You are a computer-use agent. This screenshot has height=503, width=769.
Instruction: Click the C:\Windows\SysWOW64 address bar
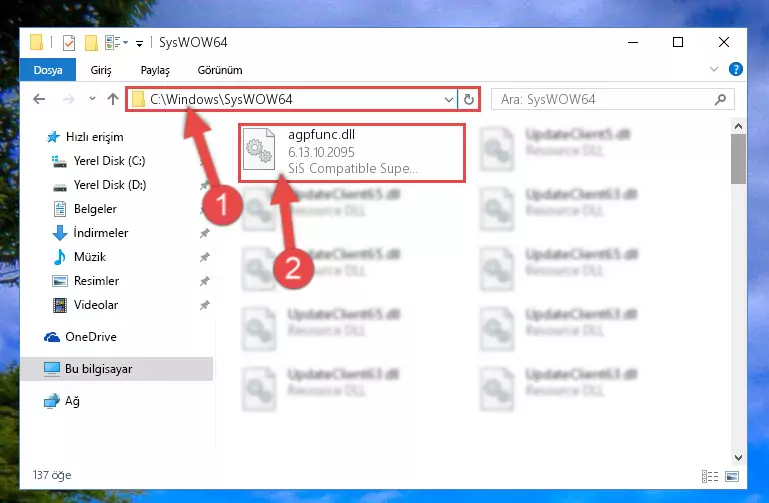tap(292, 100)
